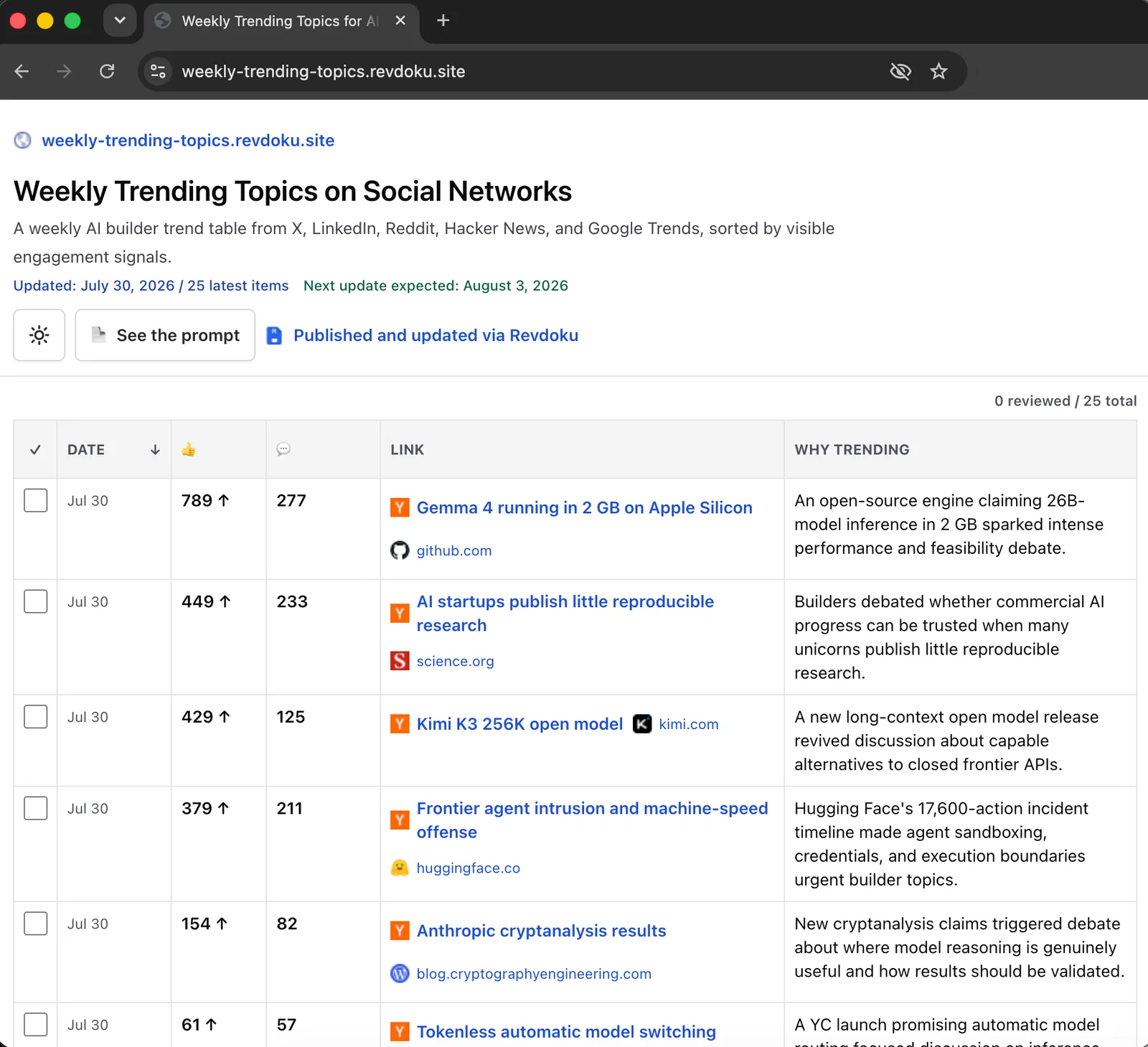Open Published and updated via Revdoku link
The image size is (1148, 1047).
click(x=436, y=335)
